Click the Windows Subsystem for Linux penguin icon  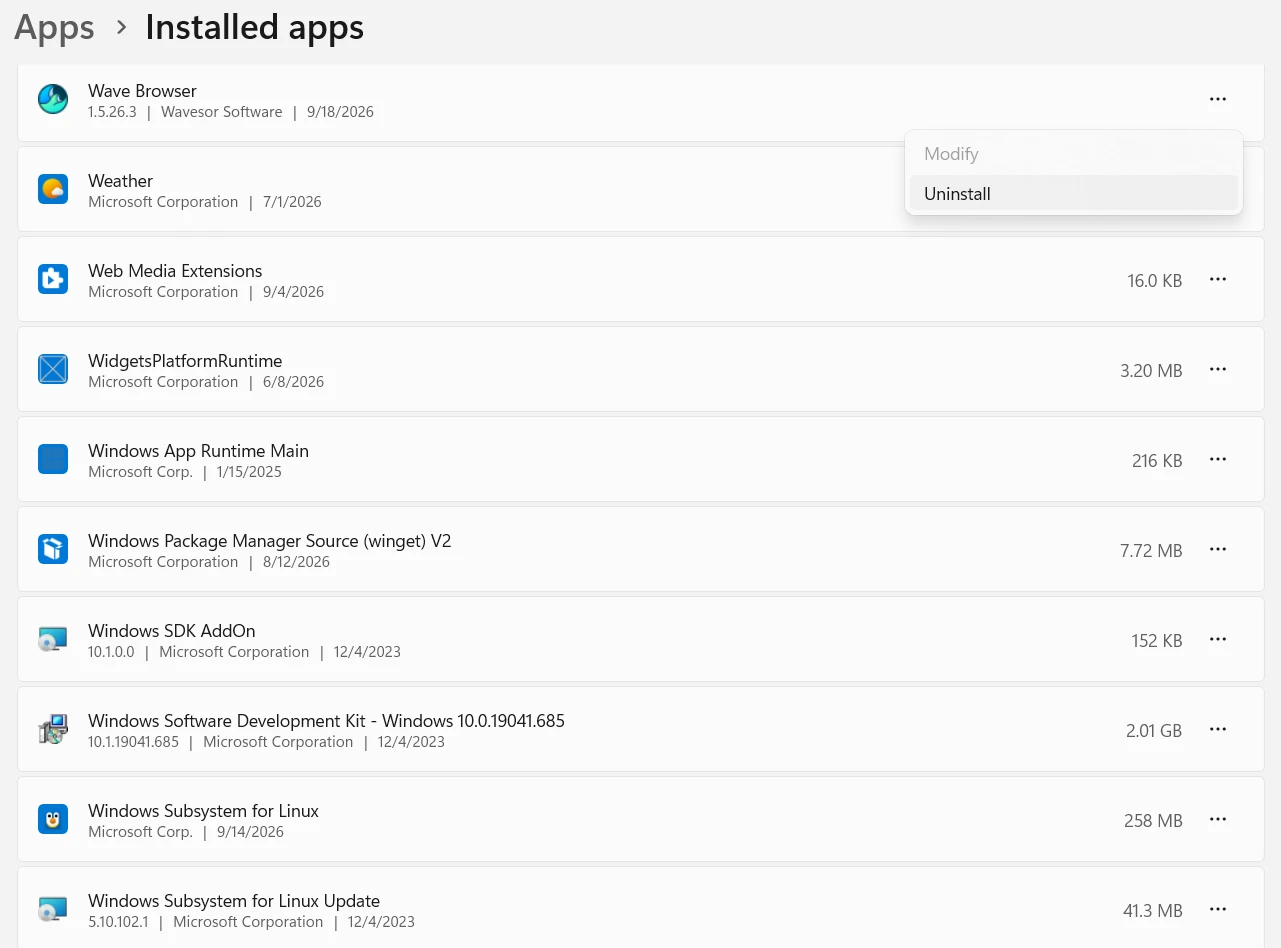point(53,819)
